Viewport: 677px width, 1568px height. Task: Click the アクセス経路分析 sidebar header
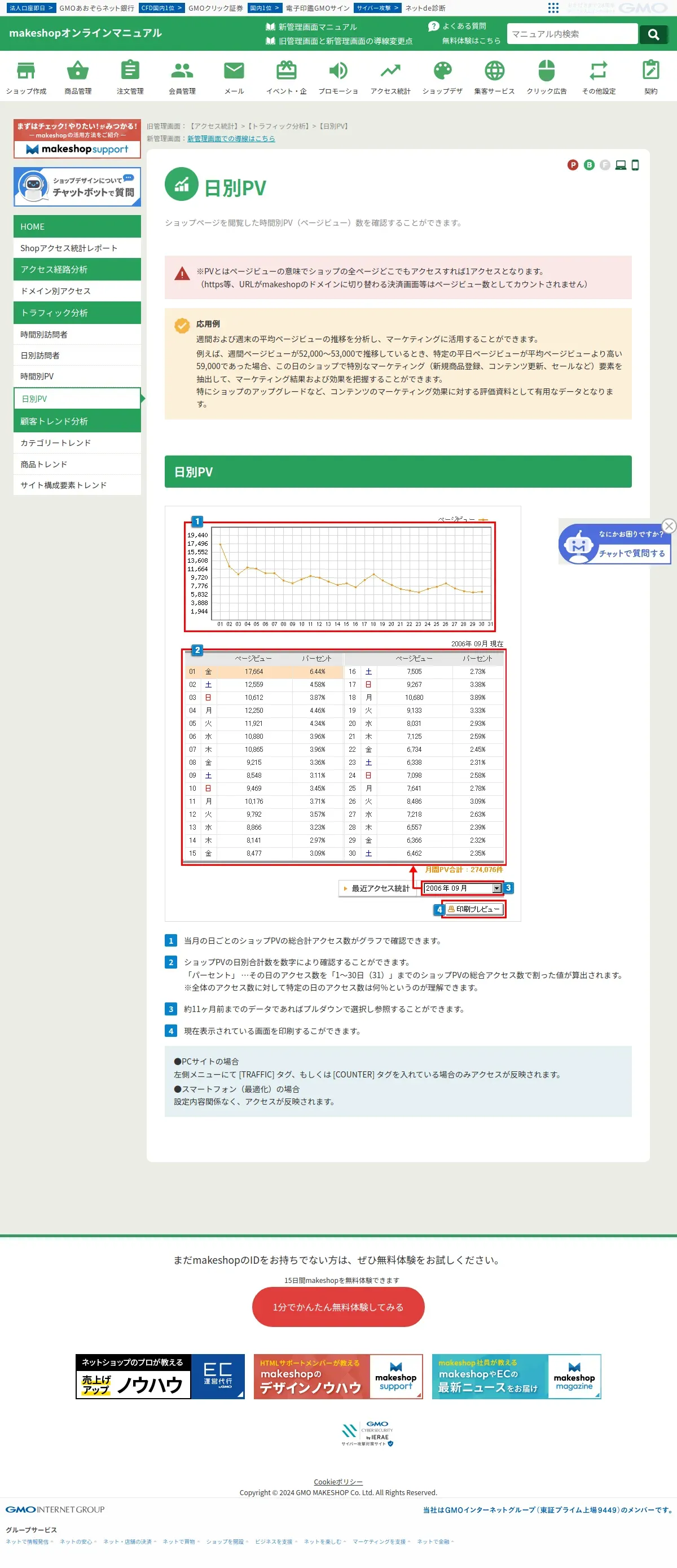click(x=77, y=270)
